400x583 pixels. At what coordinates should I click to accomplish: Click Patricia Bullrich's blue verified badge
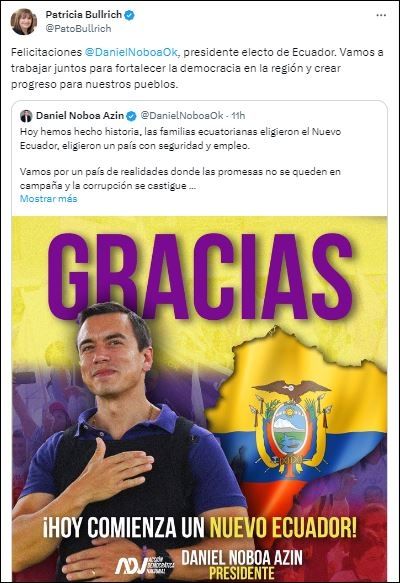[x=129, y=15]
